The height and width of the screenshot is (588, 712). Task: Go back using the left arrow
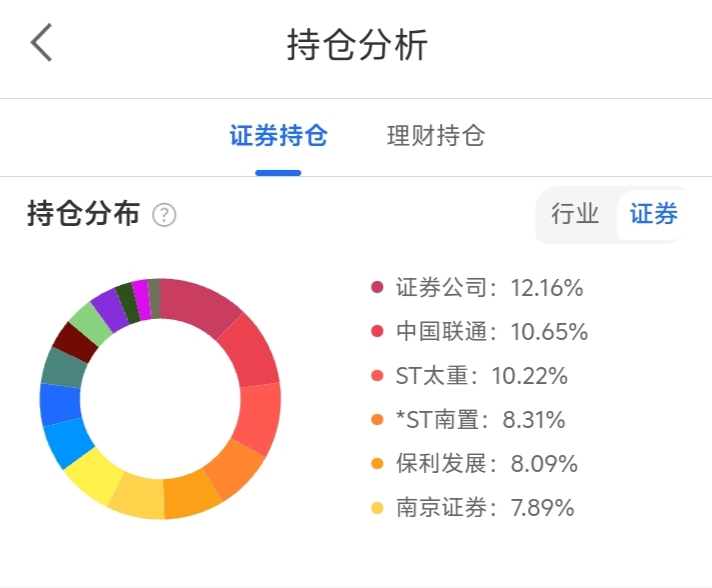(42, 44)
